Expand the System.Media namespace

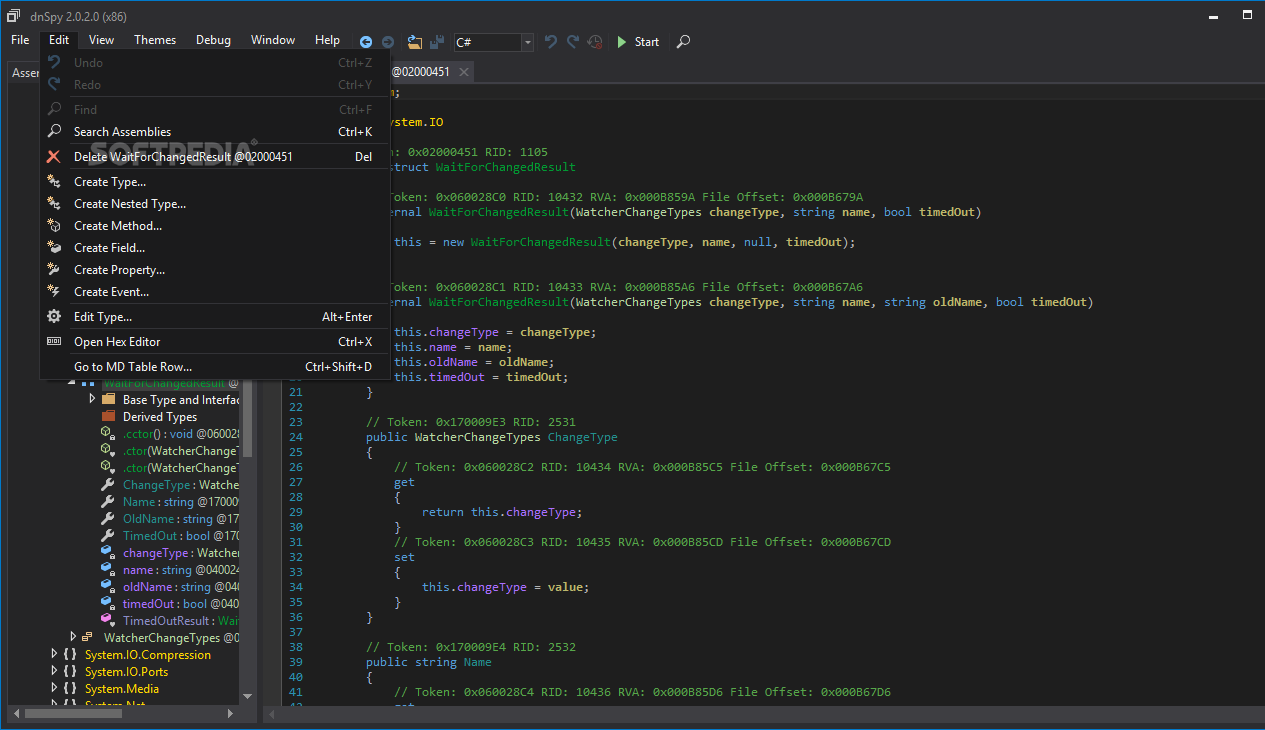pyautogui.click(x=54, y=689)
